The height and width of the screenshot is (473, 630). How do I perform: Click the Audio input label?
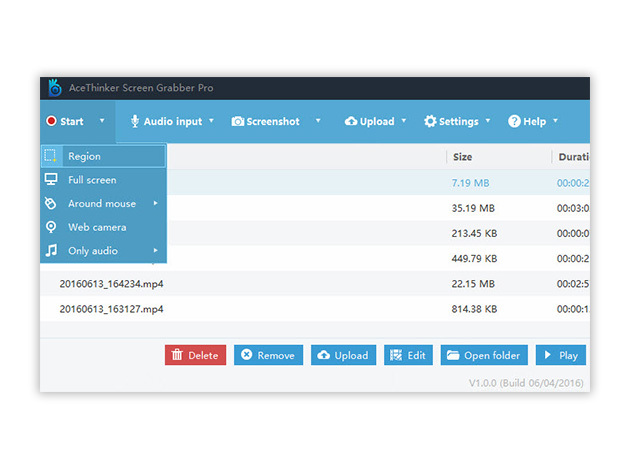coord(173,121)
